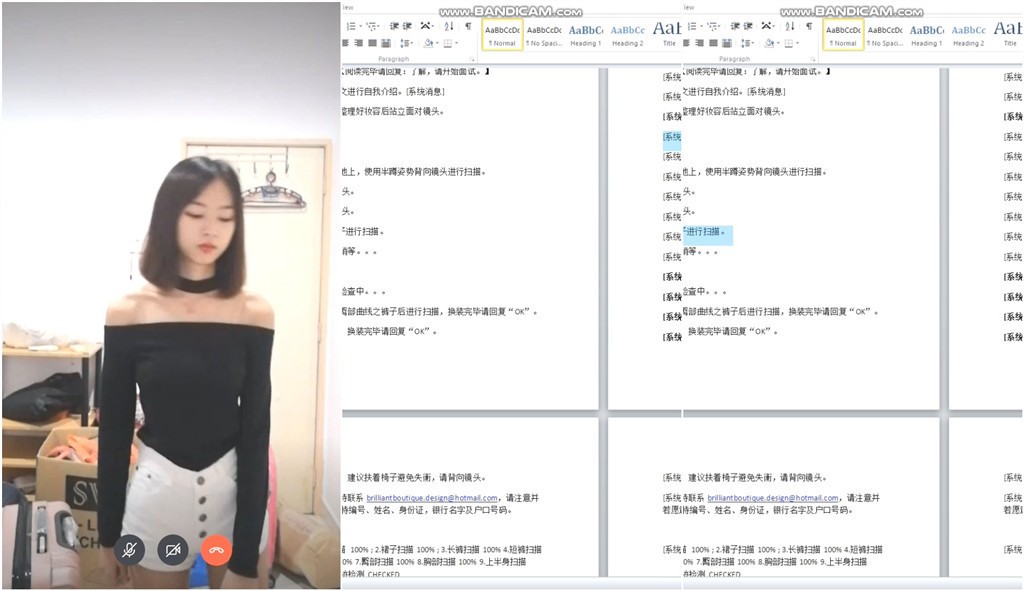This screenshot has height=591, width=1024.
Task: Apply Heading 1 style in right Word window
Action: click(x=927, y=35)
